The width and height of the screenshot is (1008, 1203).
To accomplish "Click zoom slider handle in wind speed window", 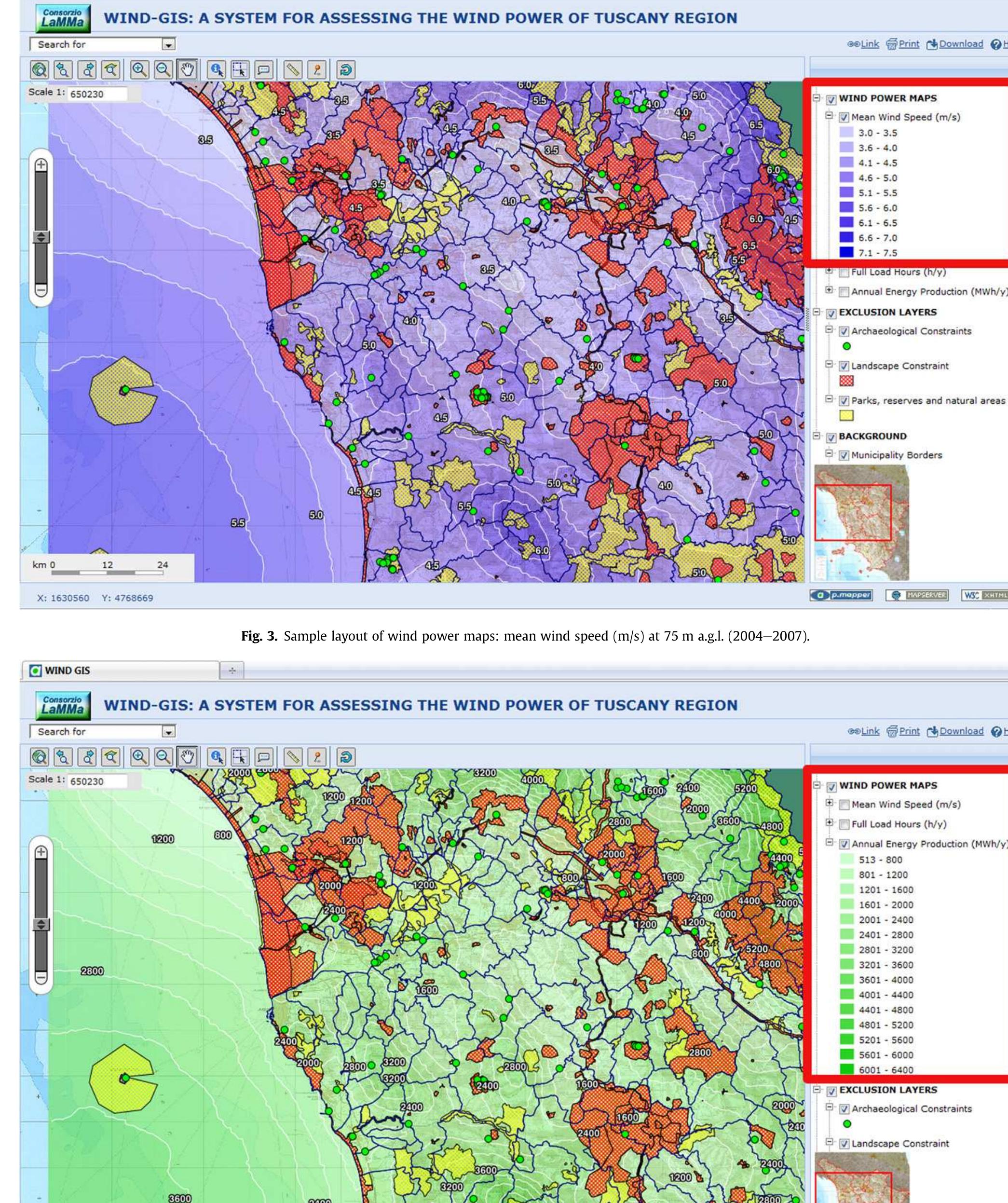I will [41, 237].
